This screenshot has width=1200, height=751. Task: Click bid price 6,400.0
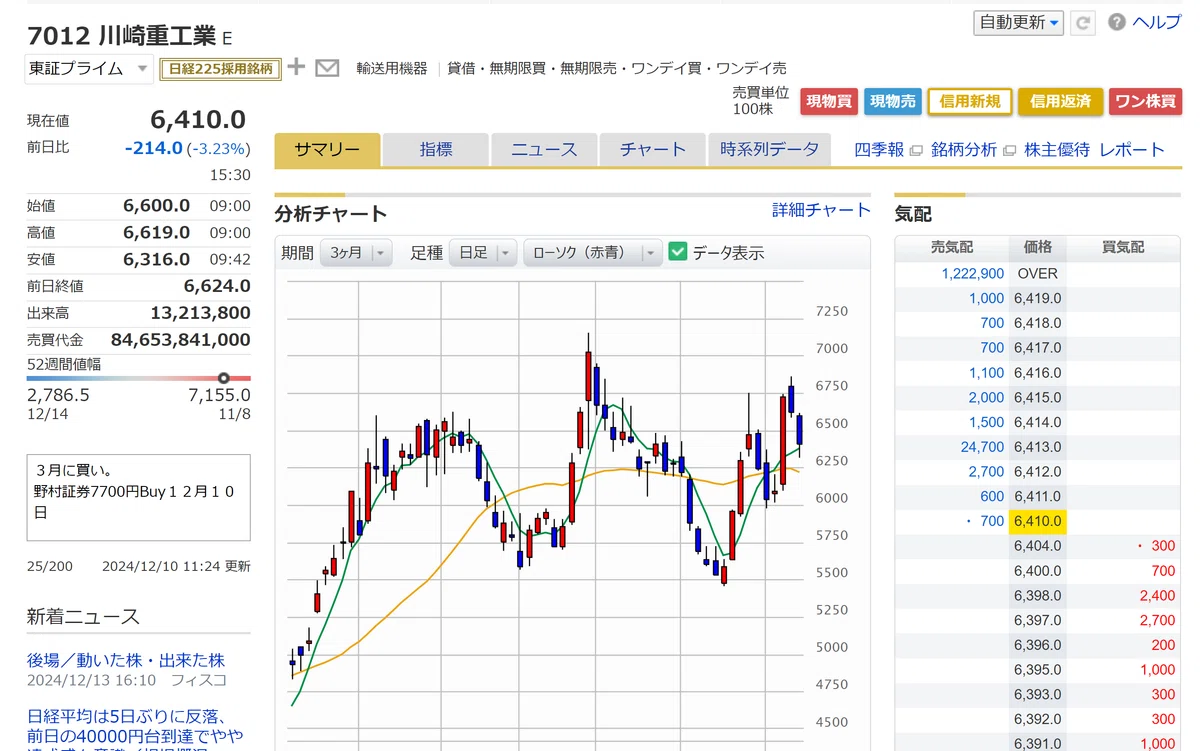tap(1038, 571)
